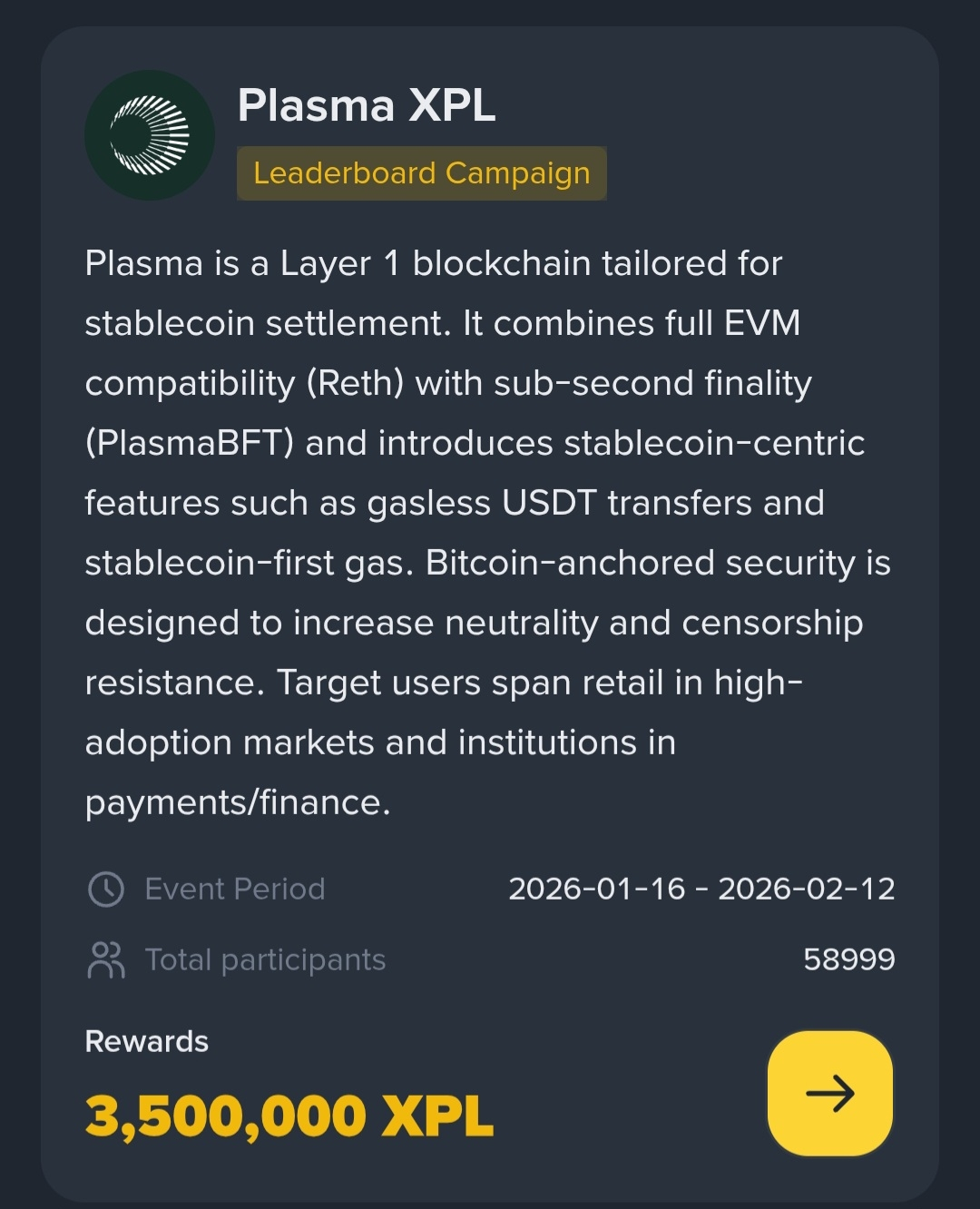The width and height of the screenshot is (980, 1209).
Task: Select the Leaderboard Campaign tag
Action: click(422, 172)
